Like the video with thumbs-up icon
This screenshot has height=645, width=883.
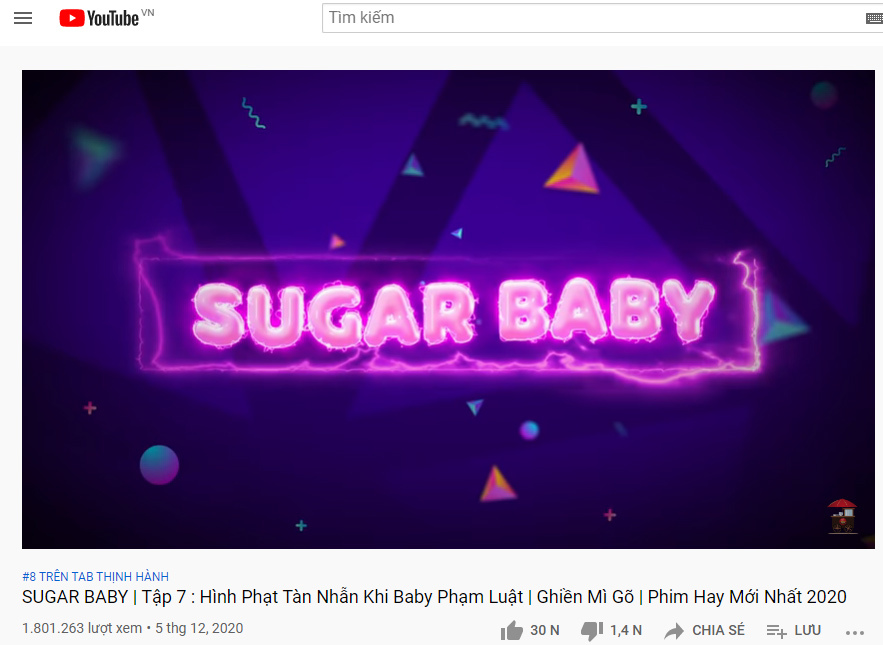pos(511,630)
